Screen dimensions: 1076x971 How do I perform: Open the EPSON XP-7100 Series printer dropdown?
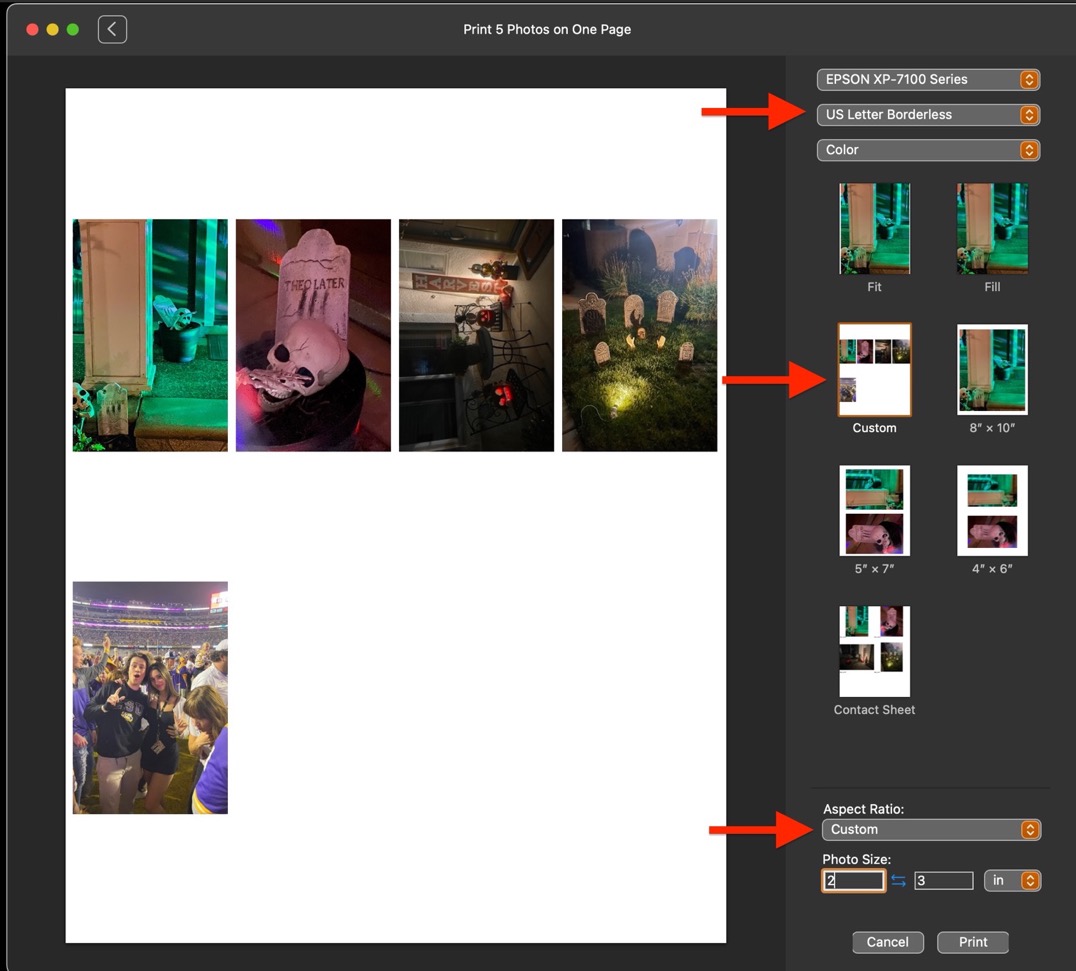pyautogui.click(x=928, y=79)
